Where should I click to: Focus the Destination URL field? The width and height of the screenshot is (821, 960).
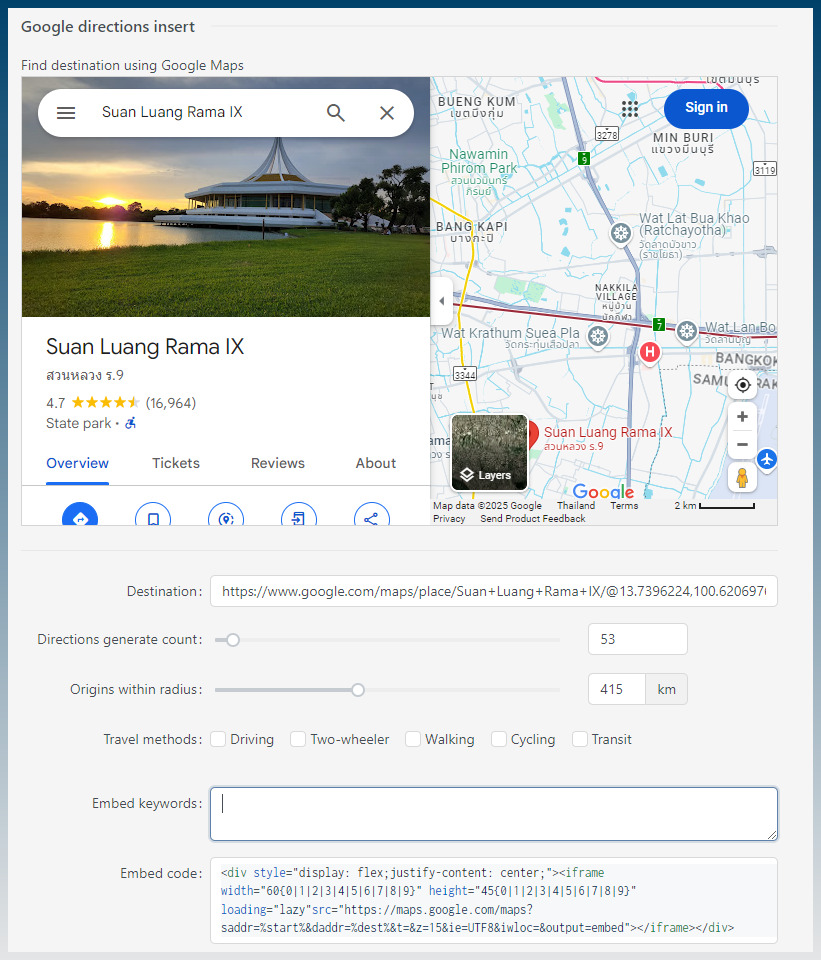point(493,591)
